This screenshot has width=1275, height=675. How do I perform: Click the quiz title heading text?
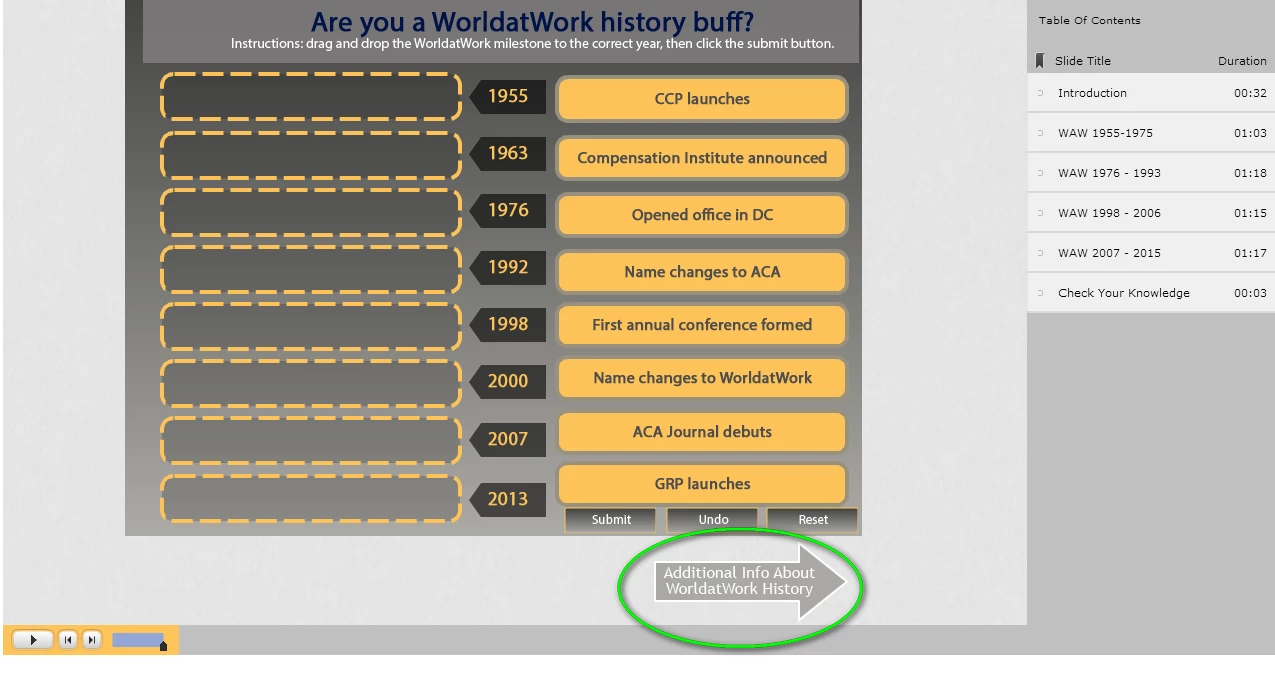pos(532,21)
